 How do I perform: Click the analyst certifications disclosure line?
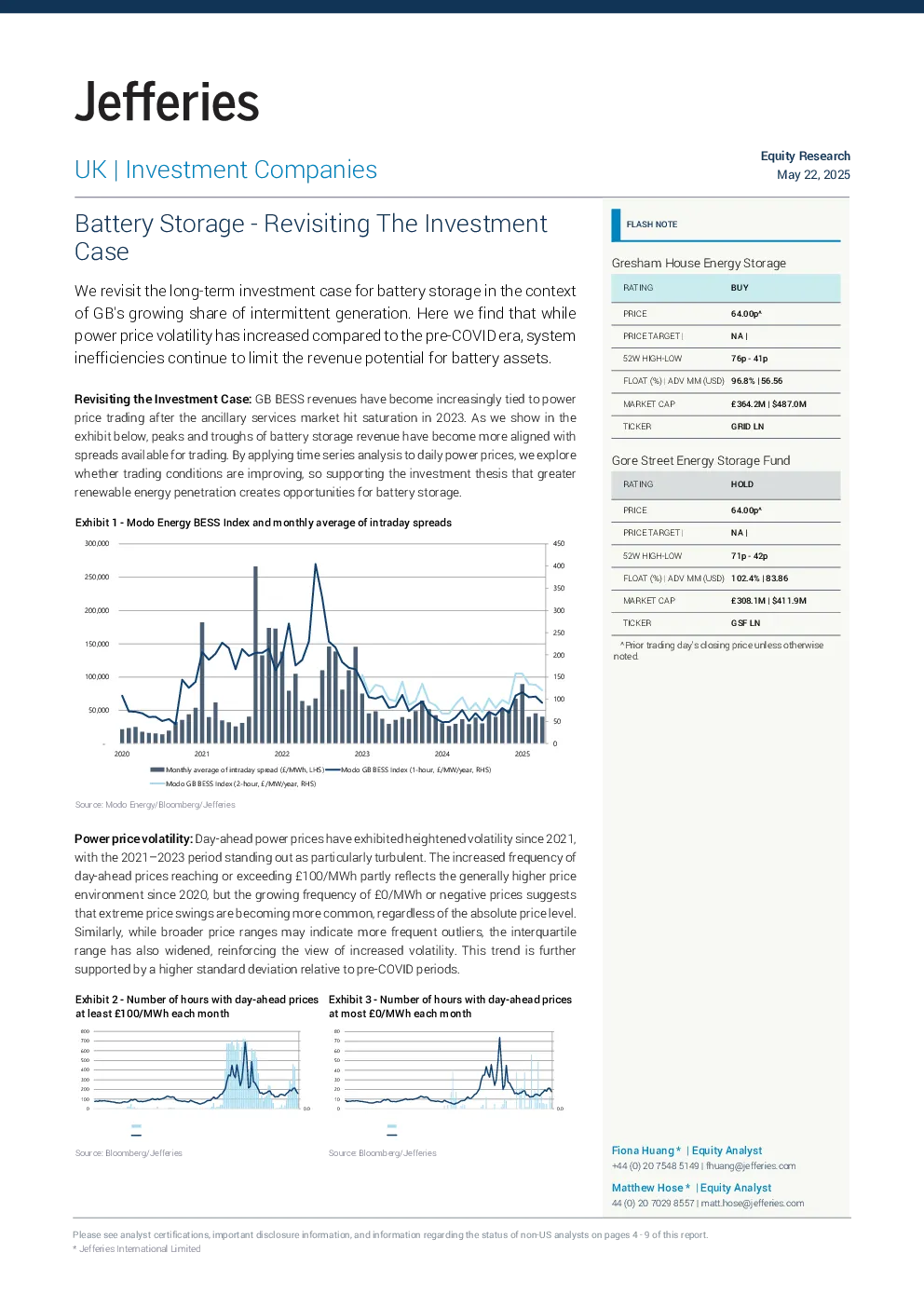[390, 1235]
